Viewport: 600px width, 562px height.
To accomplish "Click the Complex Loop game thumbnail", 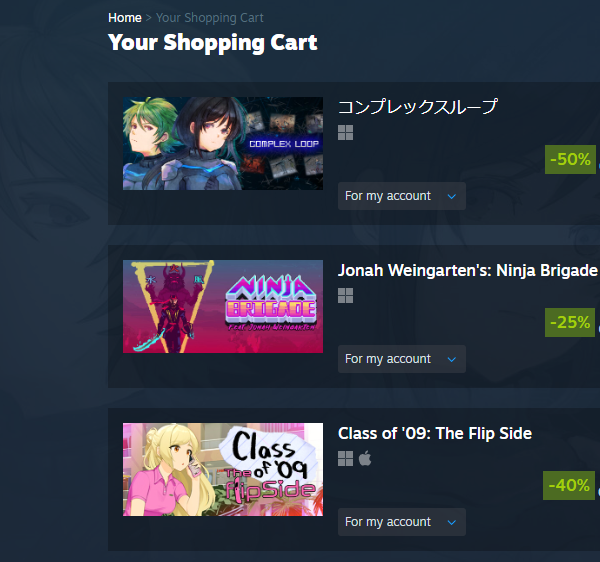I will [223, 143].
